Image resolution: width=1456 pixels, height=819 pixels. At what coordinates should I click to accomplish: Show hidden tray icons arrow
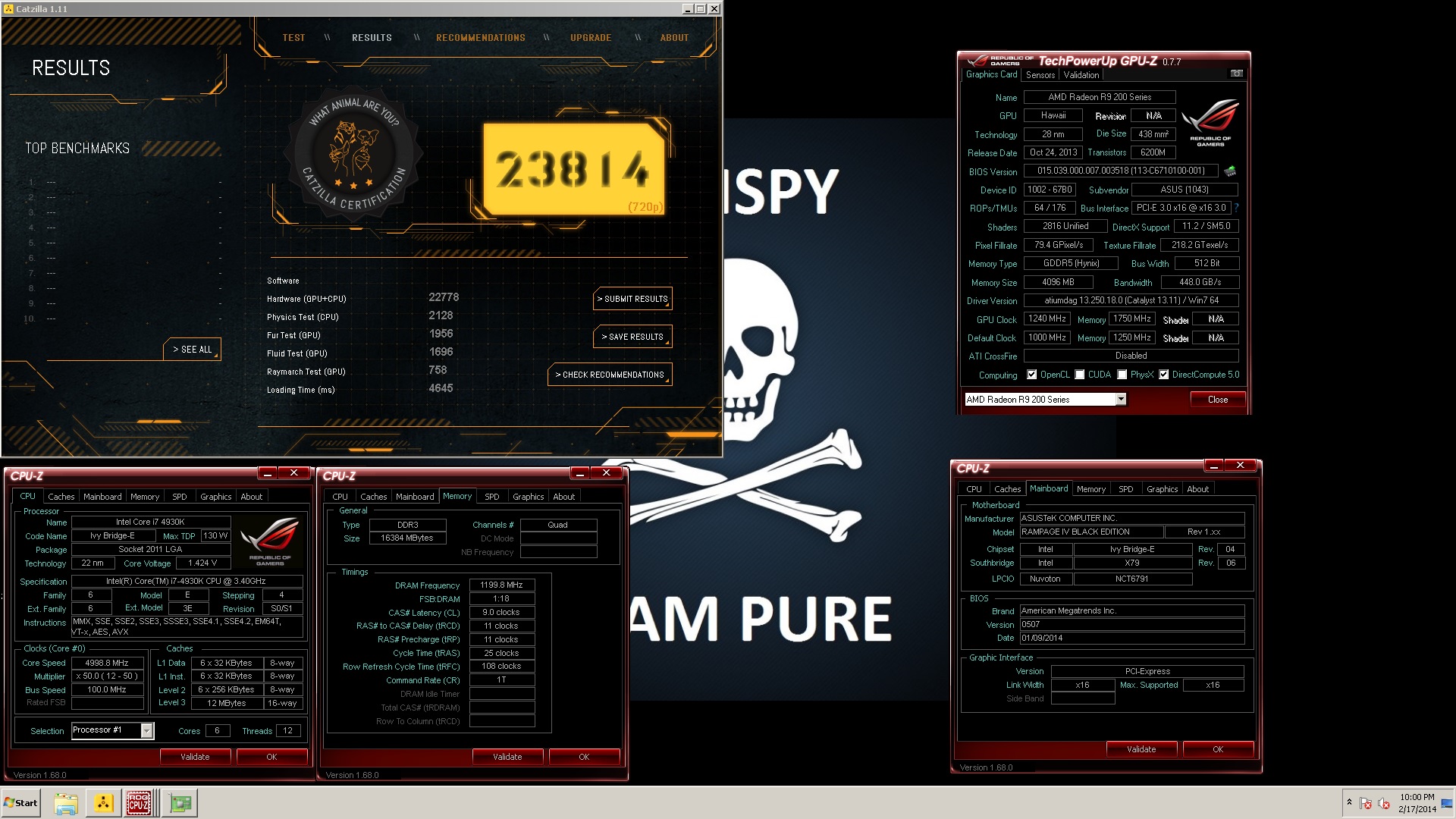click(1349, 802)
